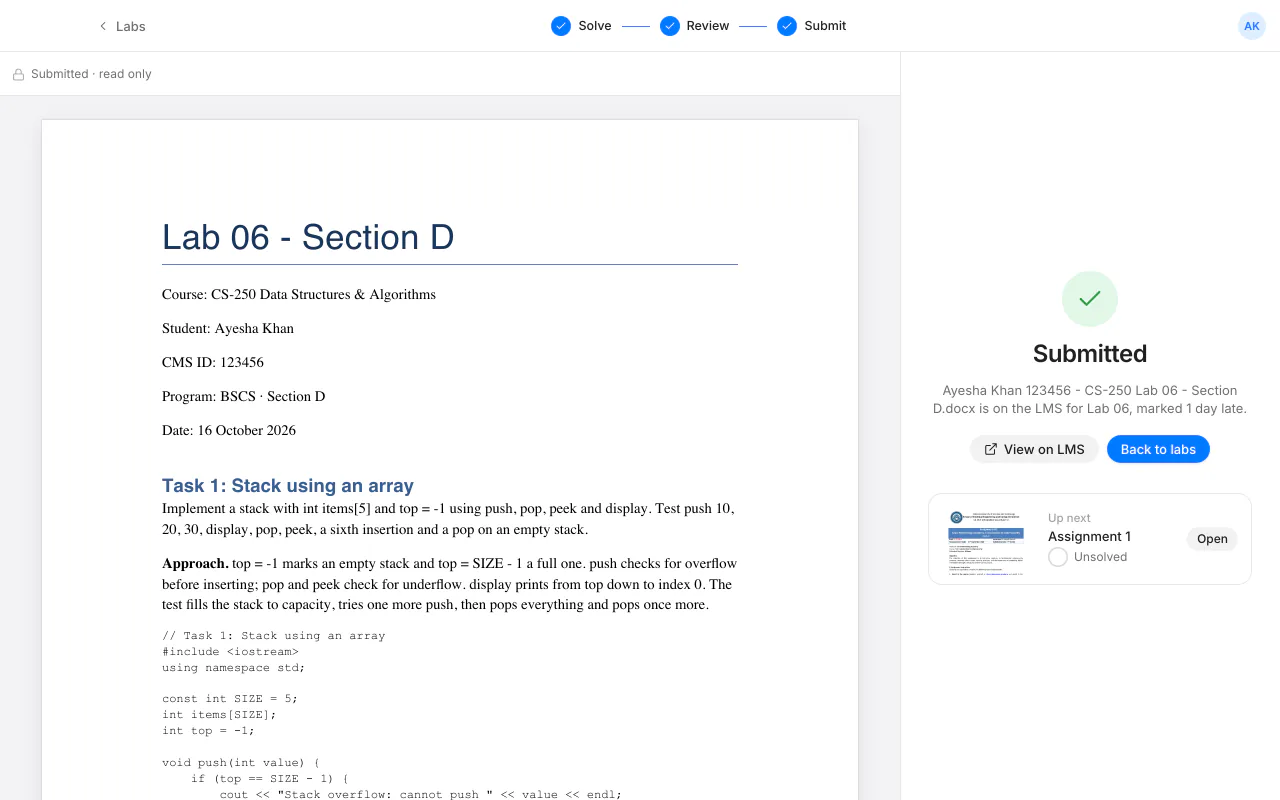Click the Back to labs button

(x=1158, y=449)
